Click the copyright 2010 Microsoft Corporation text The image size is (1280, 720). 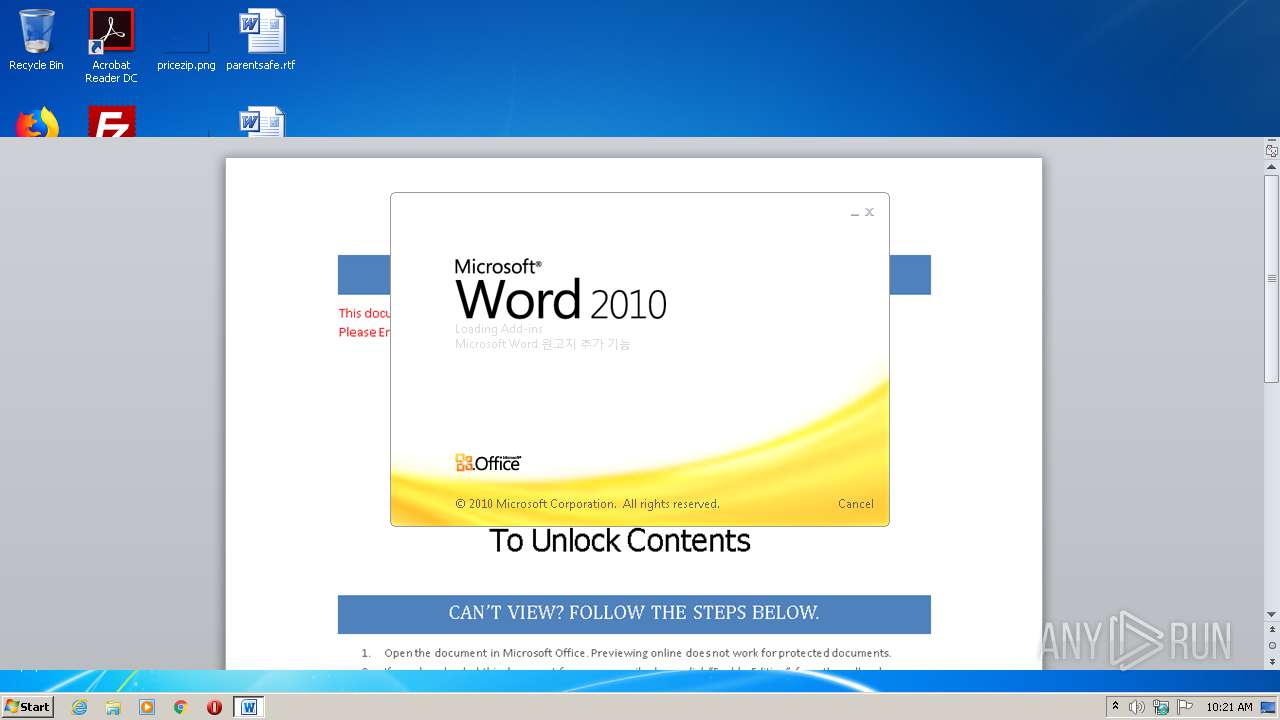(587, 504)
